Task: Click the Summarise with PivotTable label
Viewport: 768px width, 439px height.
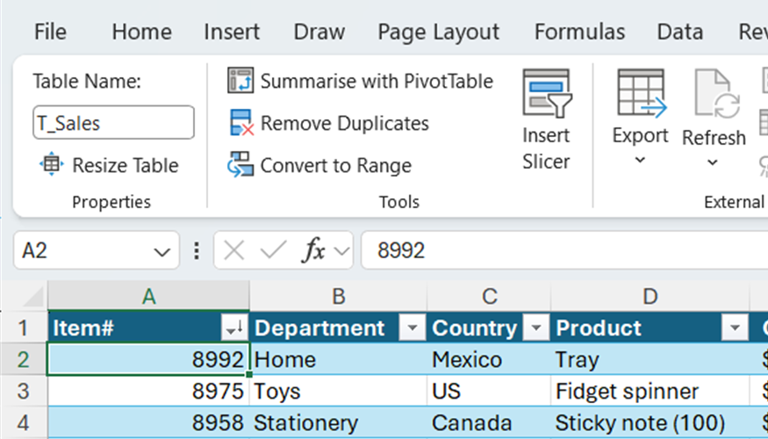Action: pyautogui.click(x=377, y=81)
